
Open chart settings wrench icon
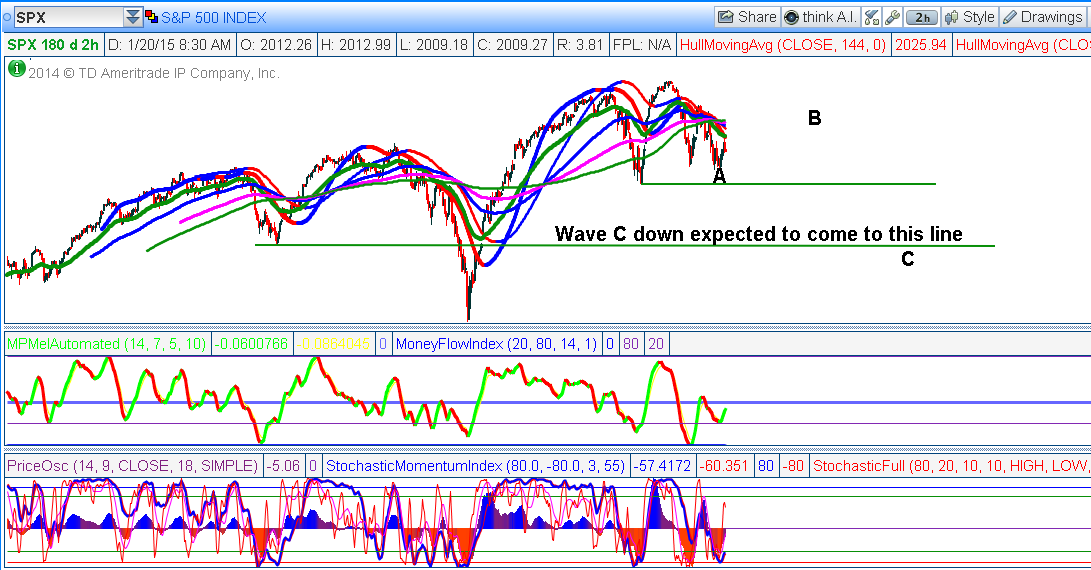892,17
